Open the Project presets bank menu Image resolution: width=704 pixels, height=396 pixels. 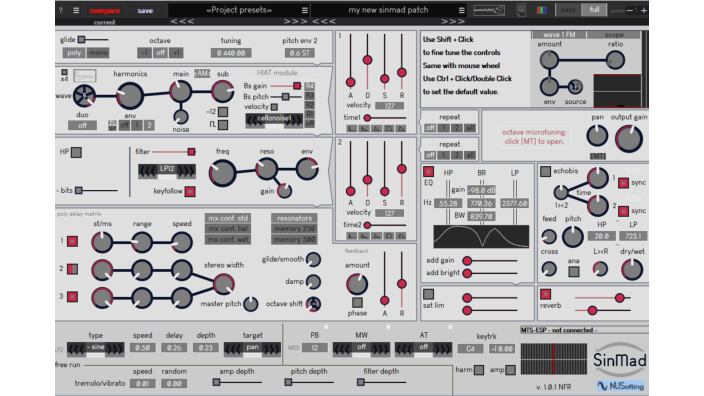[x=305, y=10]
